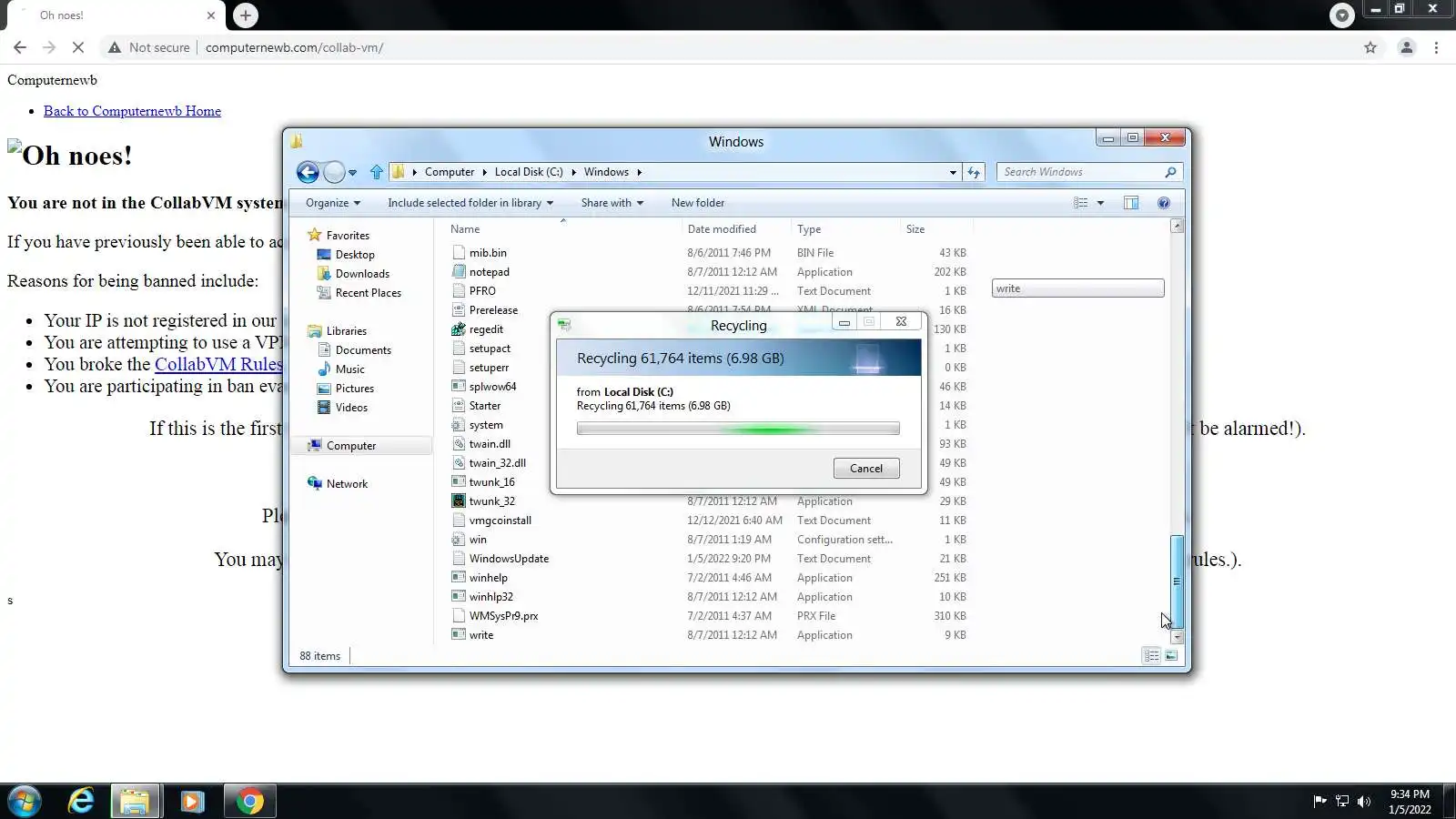The height and width of the screenshot is (819, 1456).
Task: Stop loading the page in Chrome
Action: coord(77,47)
